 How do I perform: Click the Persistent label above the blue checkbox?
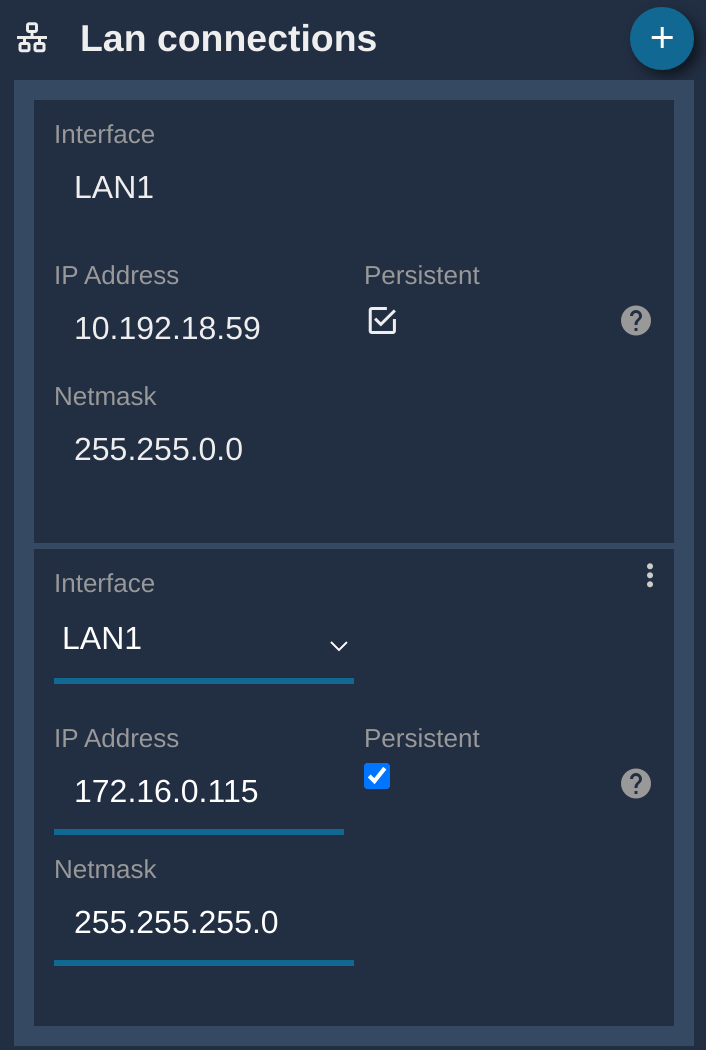click(x=422, y=738)
